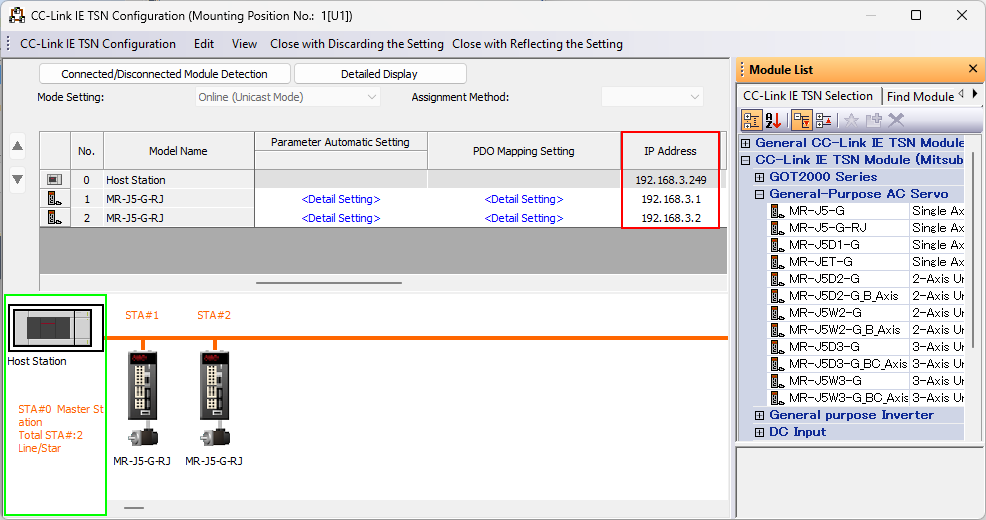The width and height of the screenshot is (986, 520).
Task: Click the delete X icon in Module List toolbar
Action: pyautogui.click(x=896, y=120)
